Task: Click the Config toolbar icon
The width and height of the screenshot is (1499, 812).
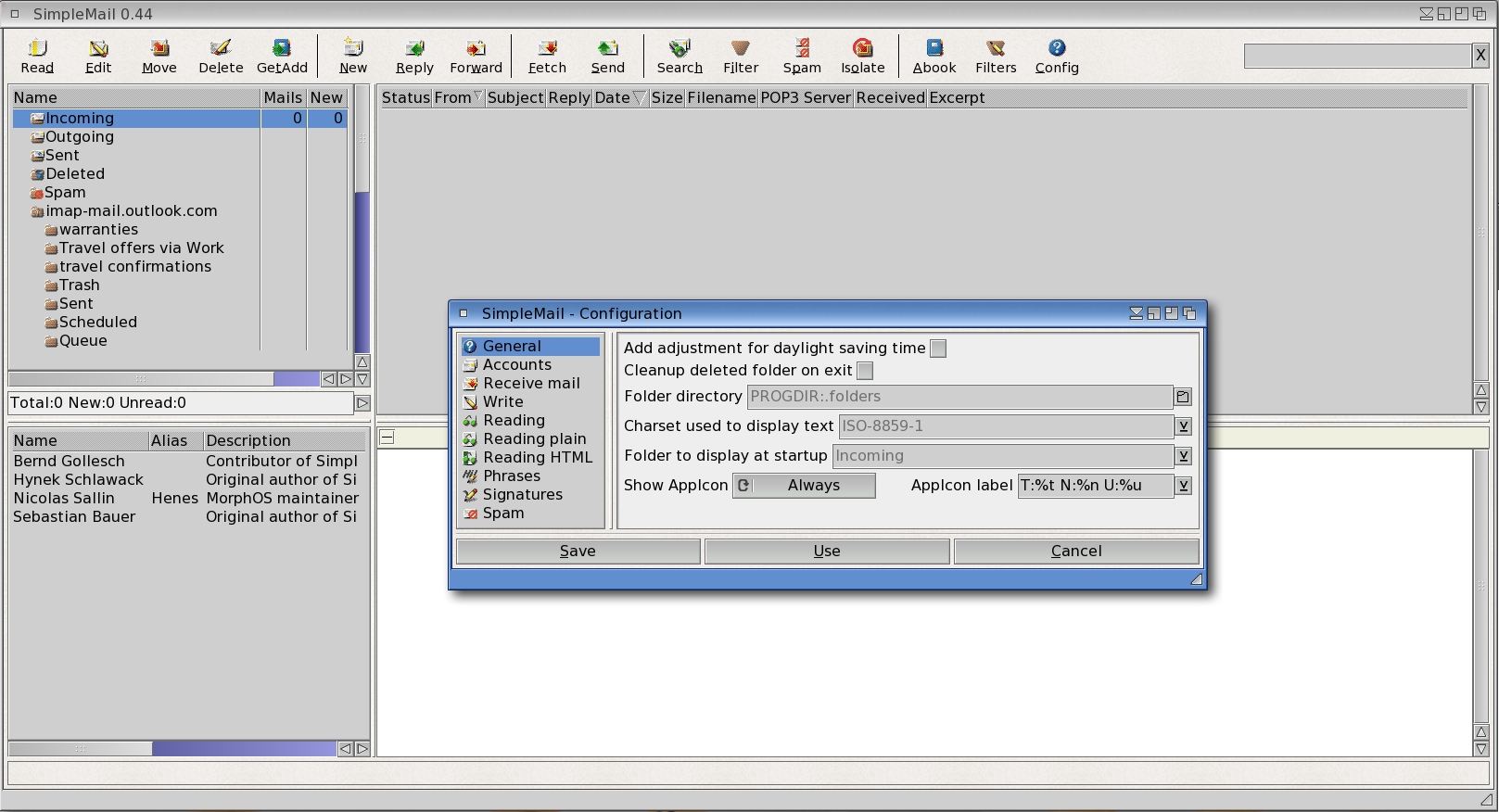Action: click(x=1057, y=56)
